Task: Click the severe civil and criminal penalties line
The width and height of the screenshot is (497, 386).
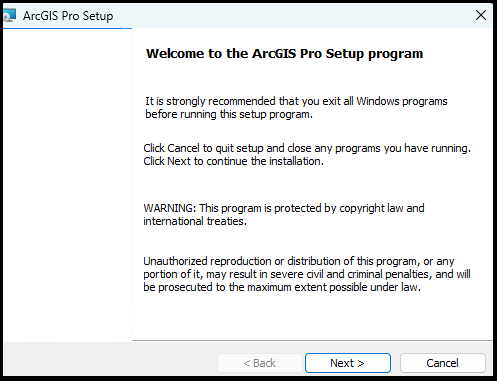Action: pos(307,274)
